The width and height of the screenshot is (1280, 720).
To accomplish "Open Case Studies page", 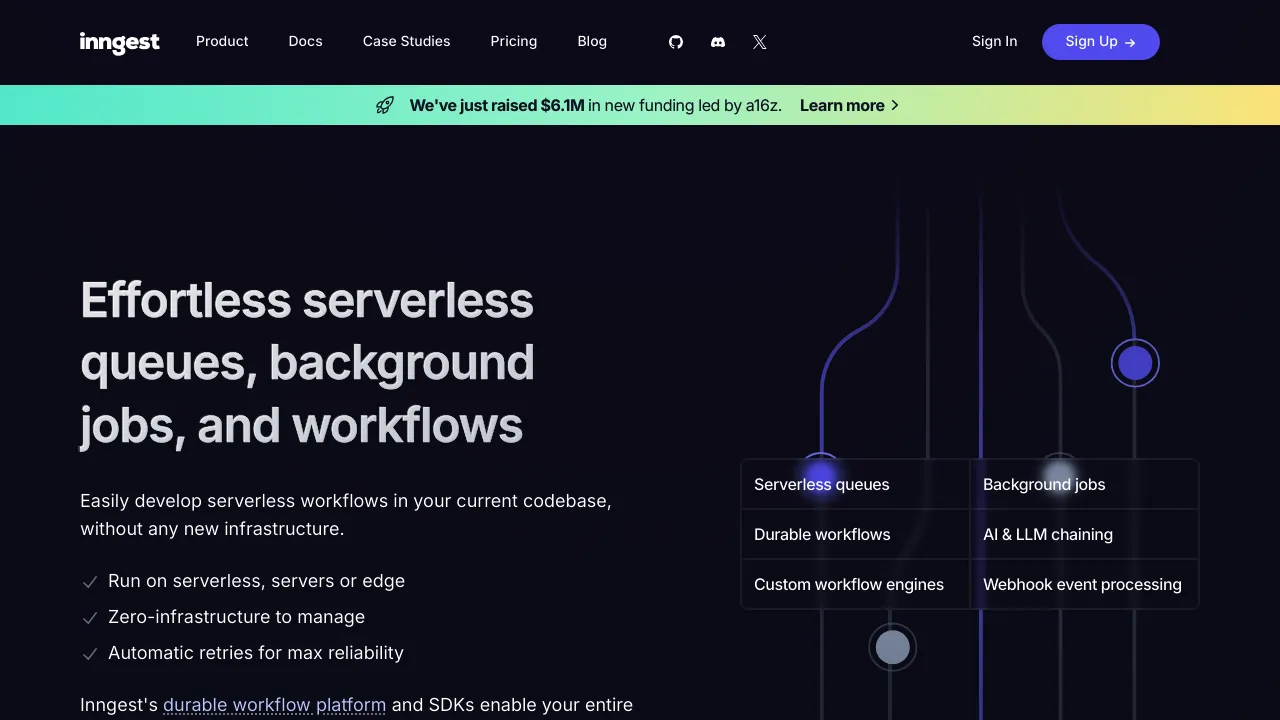I will point(406,41).
